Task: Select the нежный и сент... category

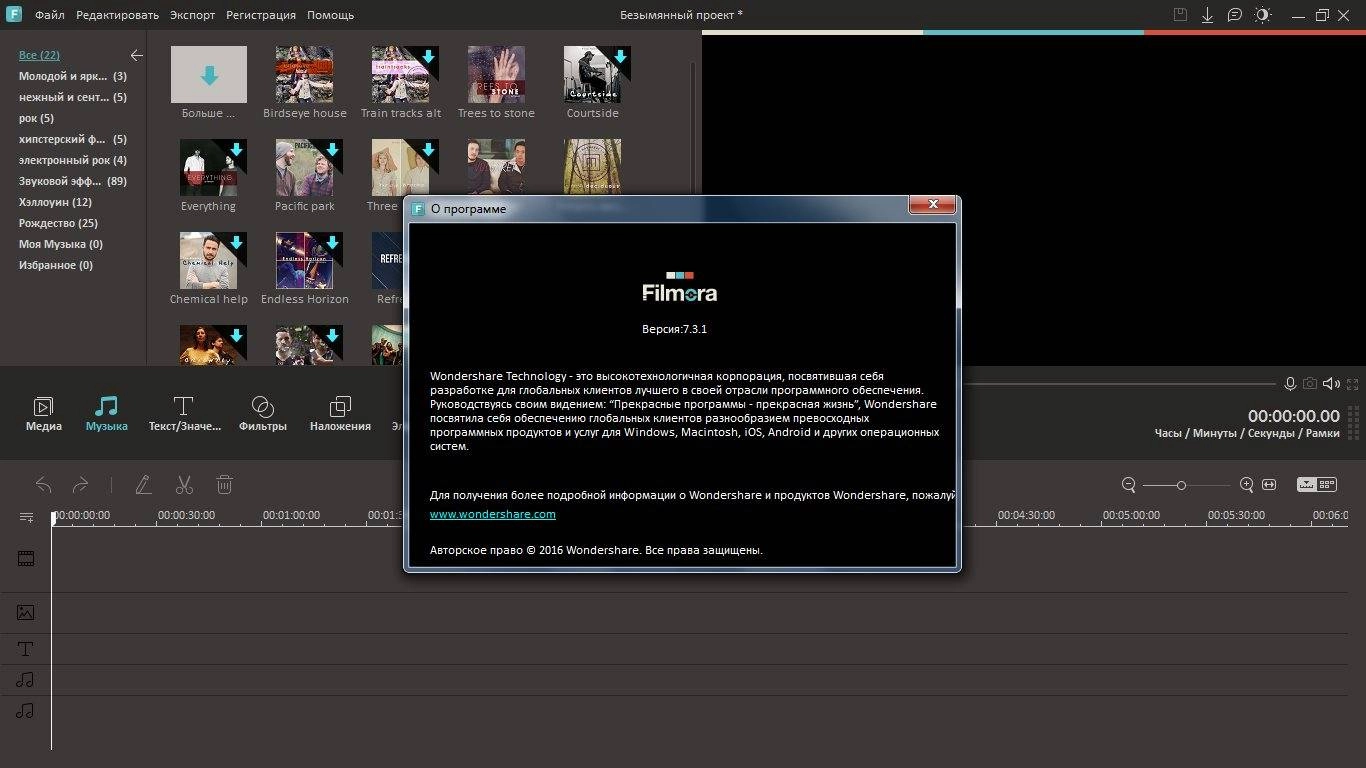Action: point(73,97)
